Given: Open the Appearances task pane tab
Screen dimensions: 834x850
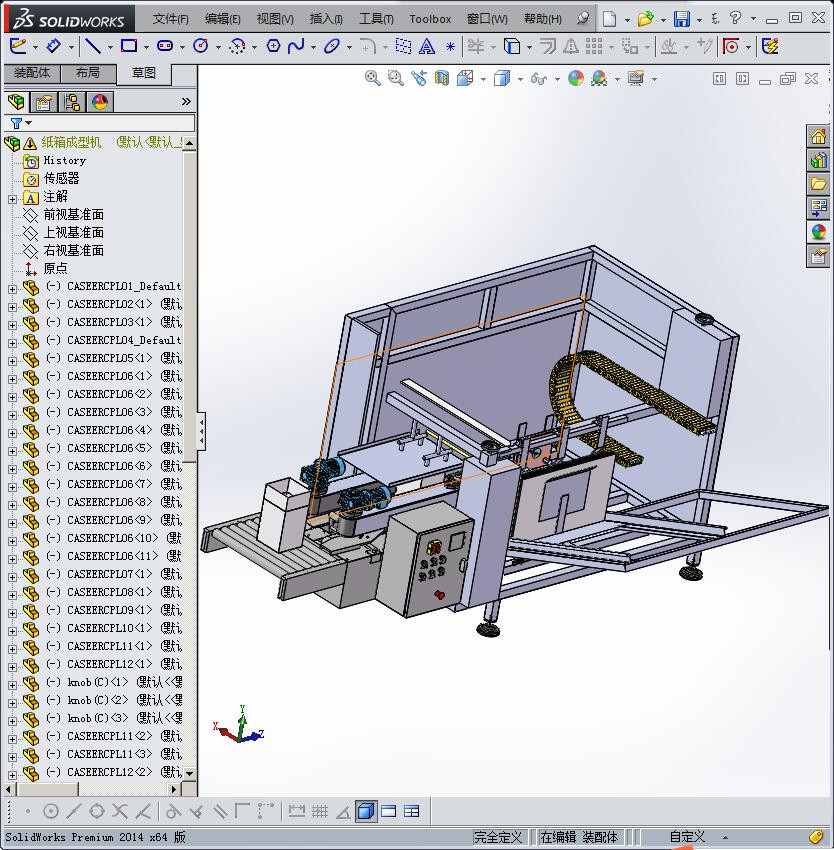Looking at the screenshot, I should tap(818, 231).
